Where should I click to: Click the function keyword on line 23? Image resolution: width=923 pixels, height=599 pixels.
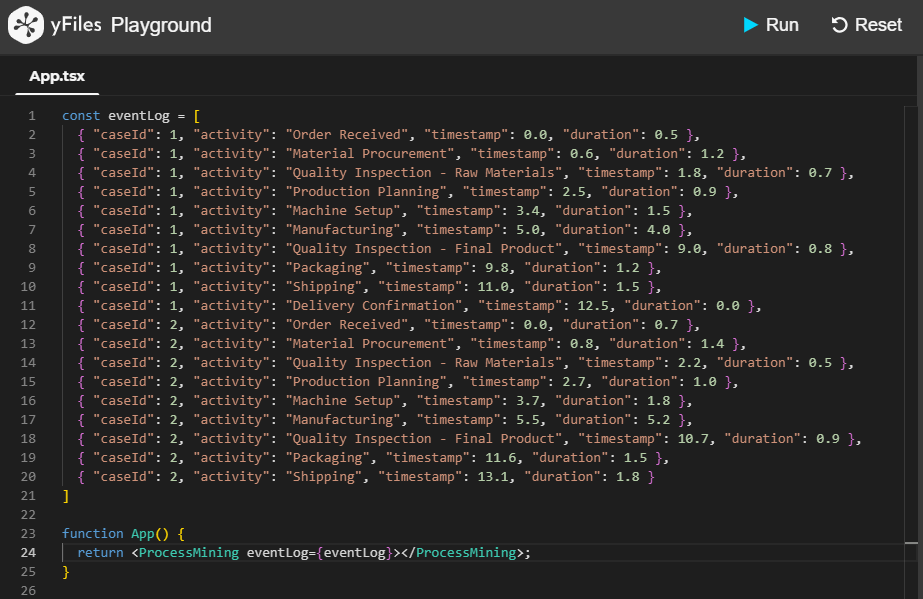tap(93, 533)
